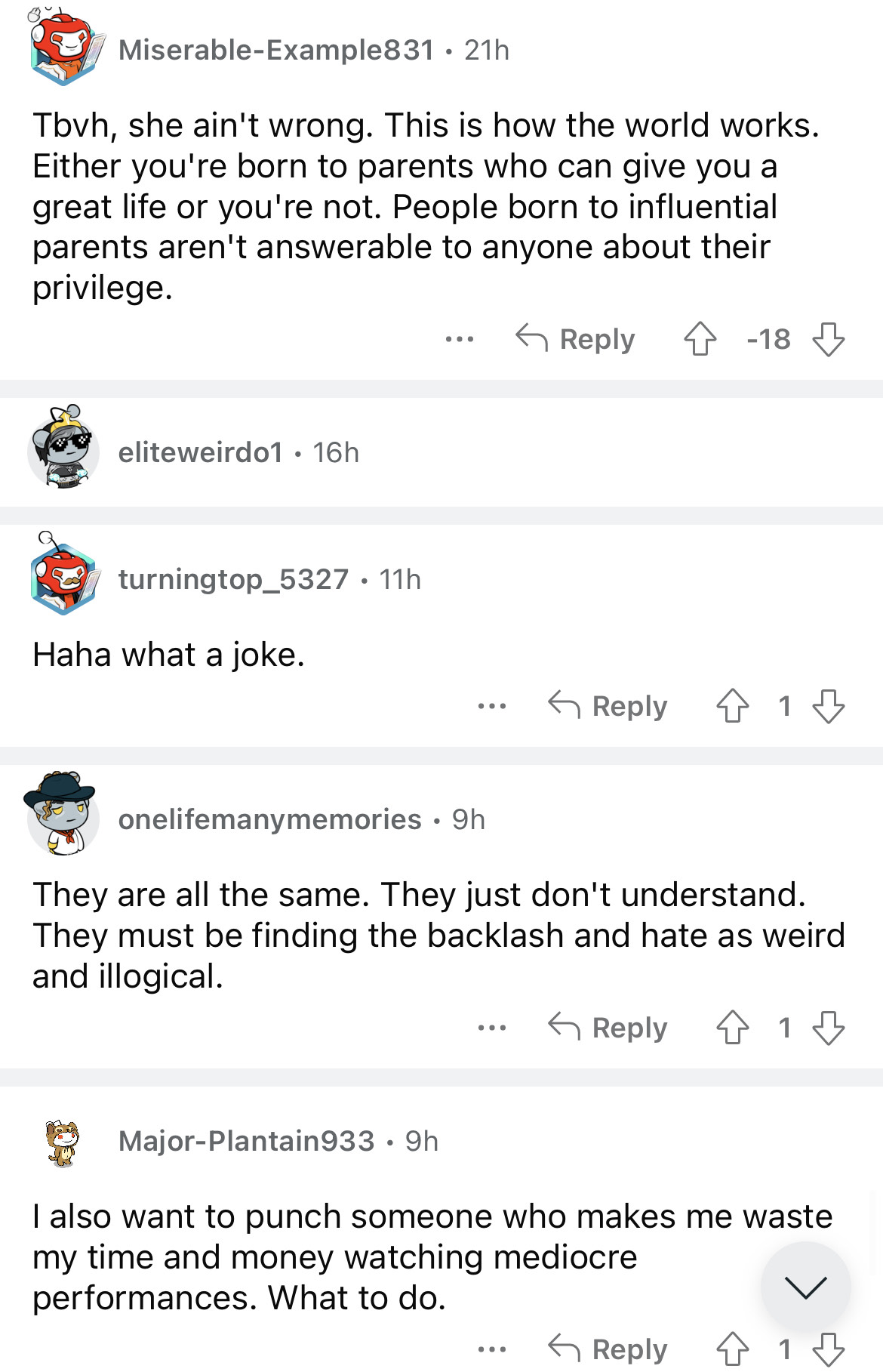Tap onelifemanymemories' avatar image
The image size is (883, 1372).
tap(62, 815)
